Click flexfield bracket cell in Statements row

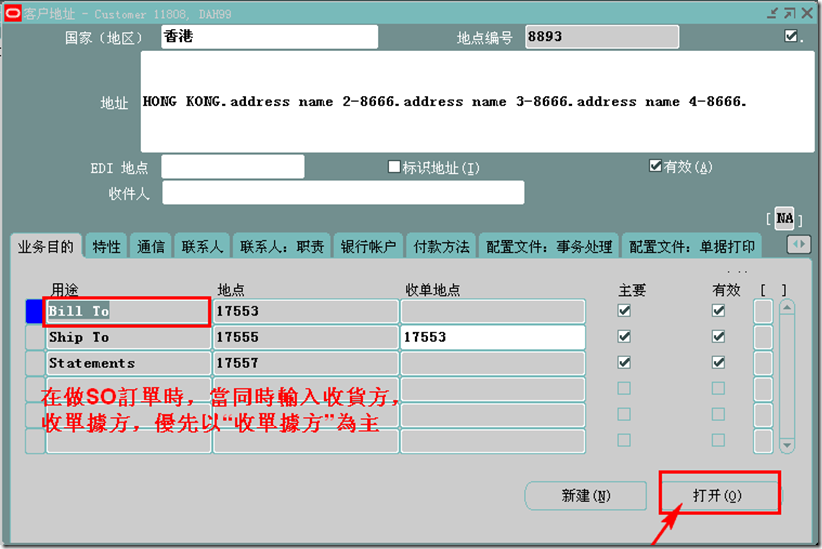[x=763, y=363]
